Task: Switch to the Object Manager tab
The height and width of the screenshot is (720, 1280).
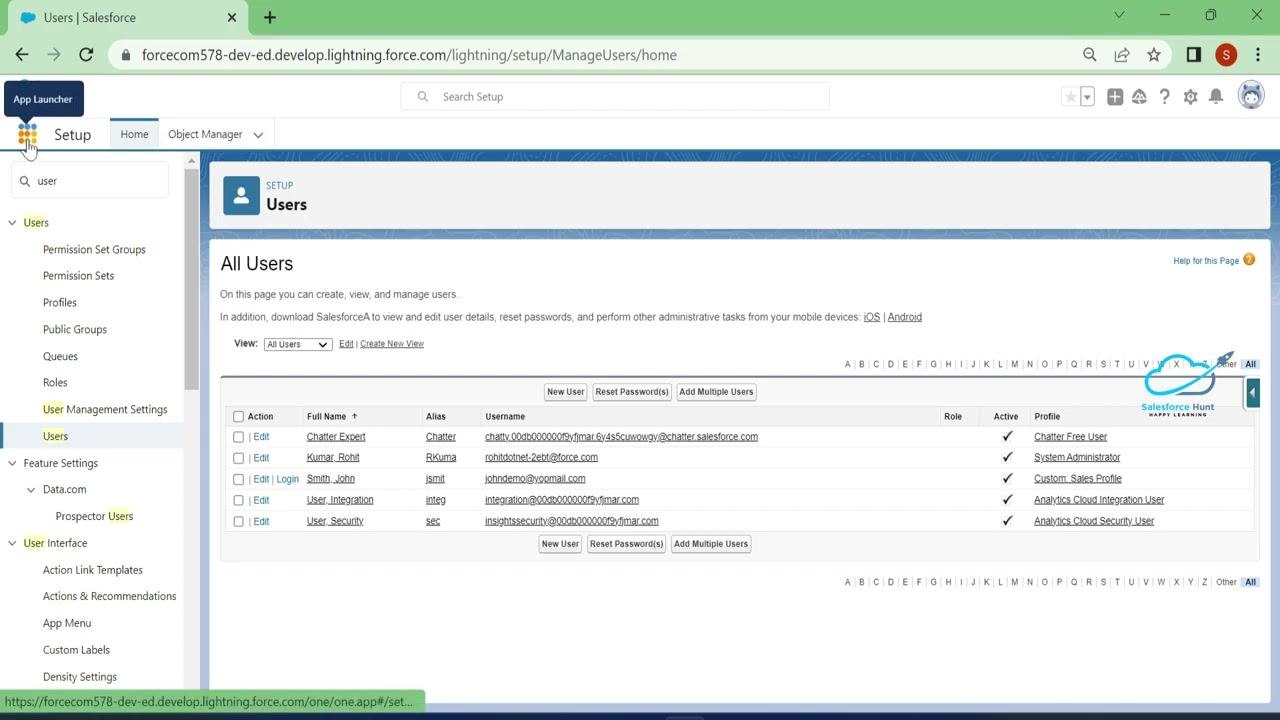Action: [205, 134]
